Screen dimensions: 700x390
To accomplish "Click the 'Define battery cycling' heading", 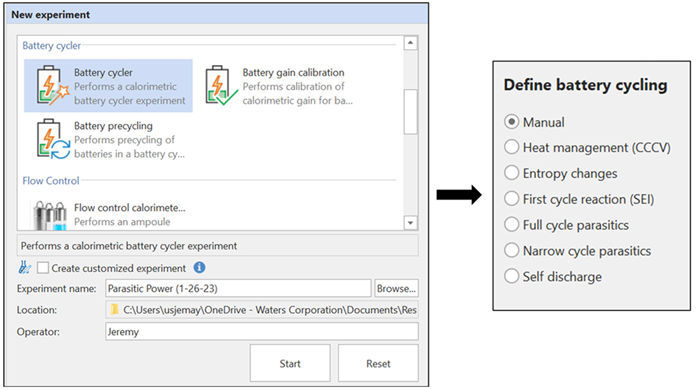I will [x=586, y=85].
